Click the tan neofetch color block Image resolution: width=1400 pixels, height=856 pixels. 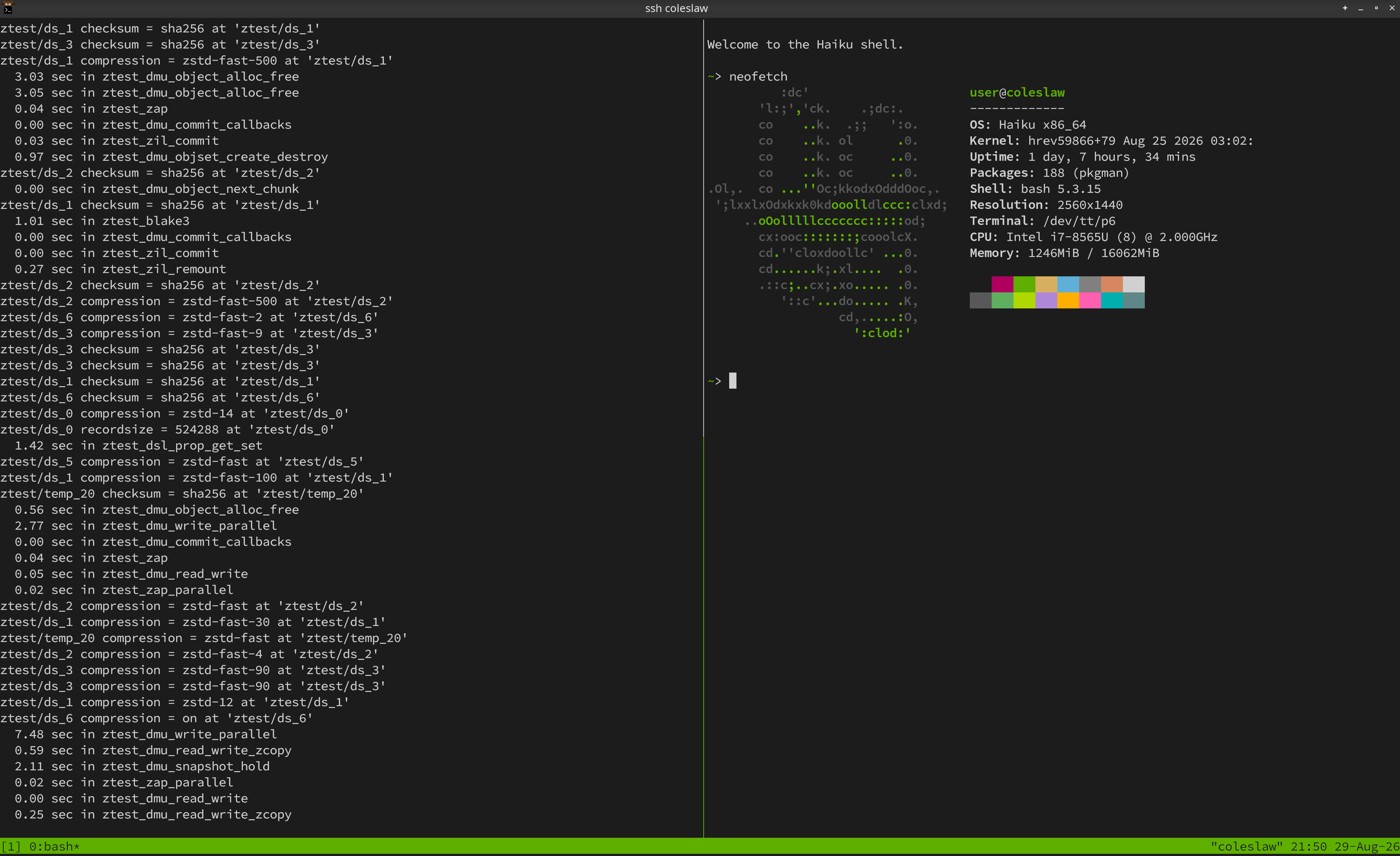coord(1046,284)
